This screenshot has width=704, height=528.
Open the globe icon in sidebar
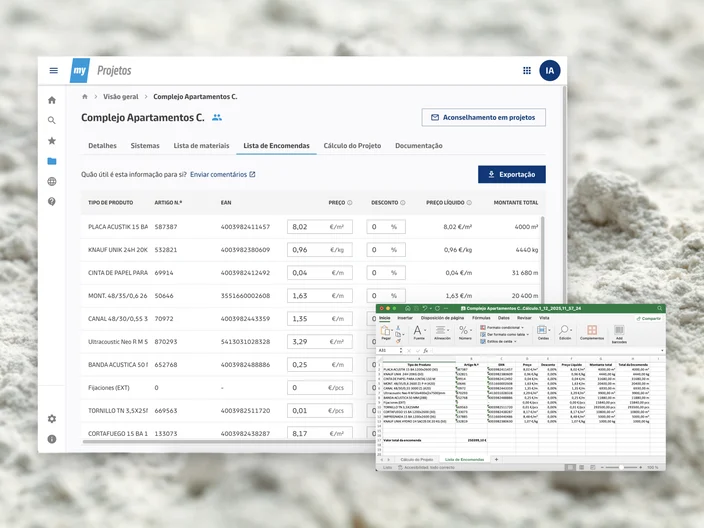click(x=52, y=181)
